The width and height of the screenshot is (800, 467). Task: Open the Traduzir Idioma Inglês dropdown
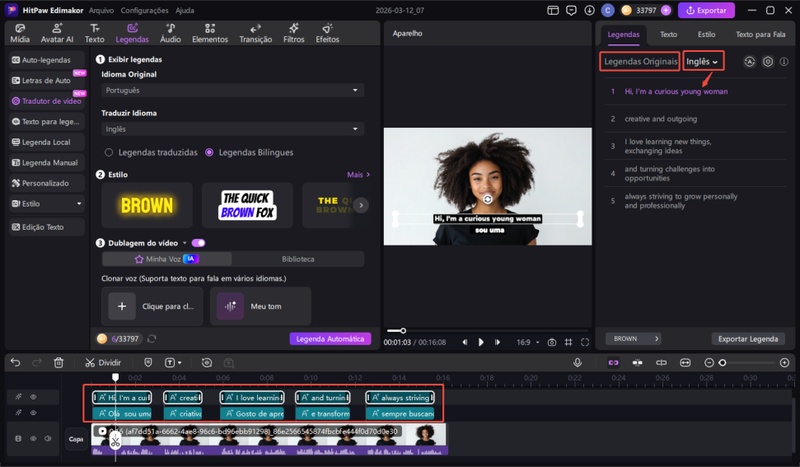click(232, 129)
